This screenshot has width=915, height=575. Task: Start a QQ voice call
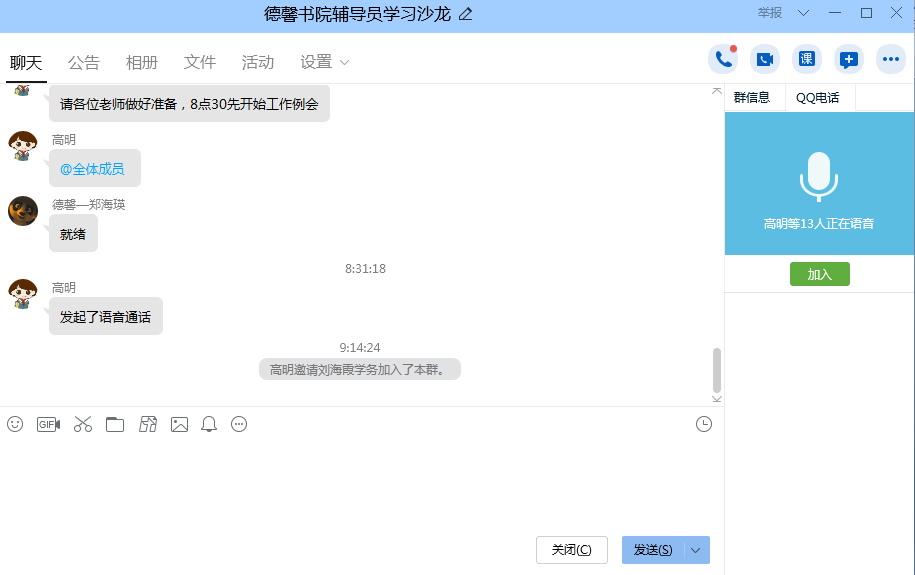[x=723, y=60]
